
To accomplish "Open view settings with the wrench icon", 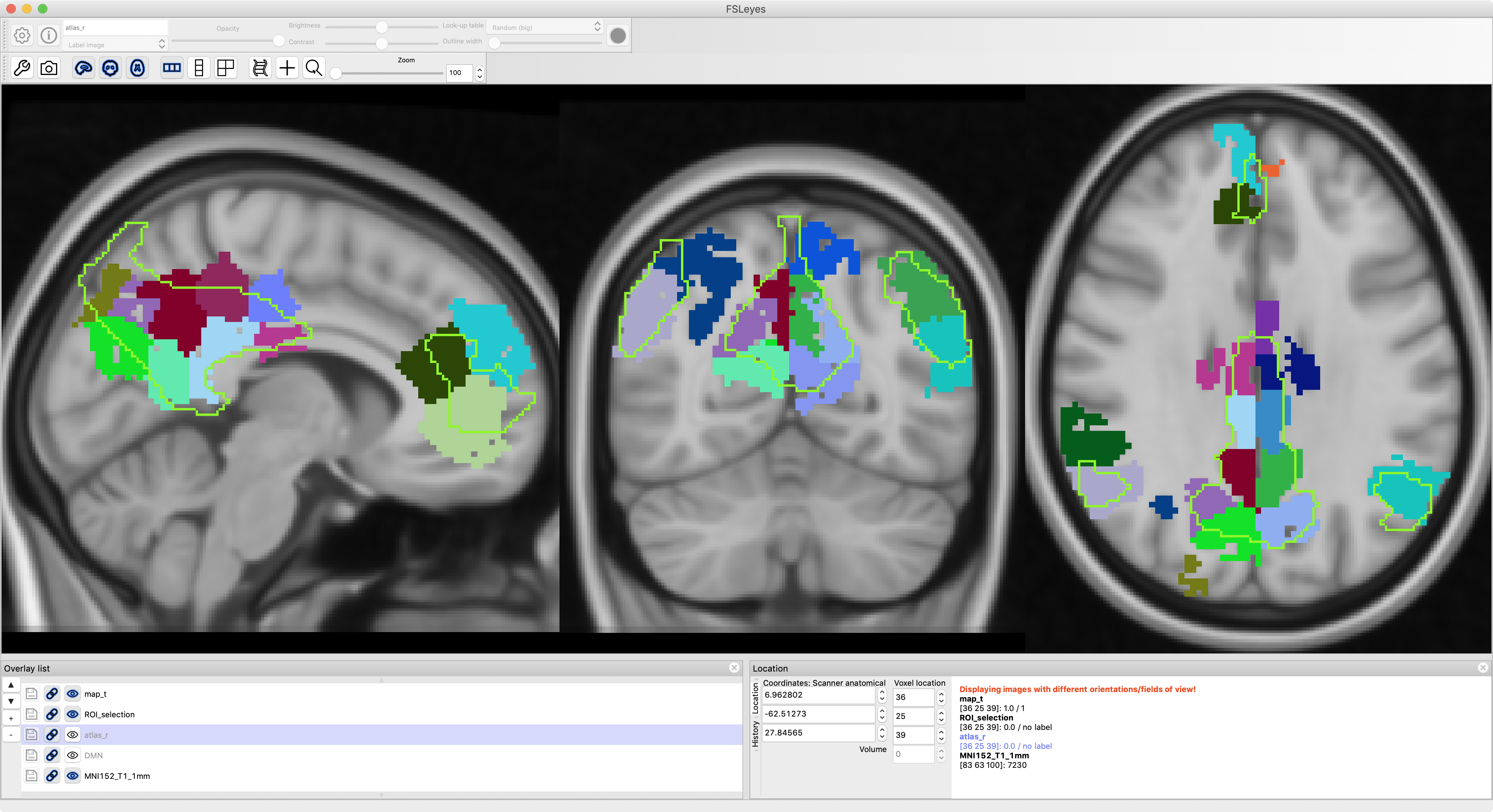I will [22, 68].
